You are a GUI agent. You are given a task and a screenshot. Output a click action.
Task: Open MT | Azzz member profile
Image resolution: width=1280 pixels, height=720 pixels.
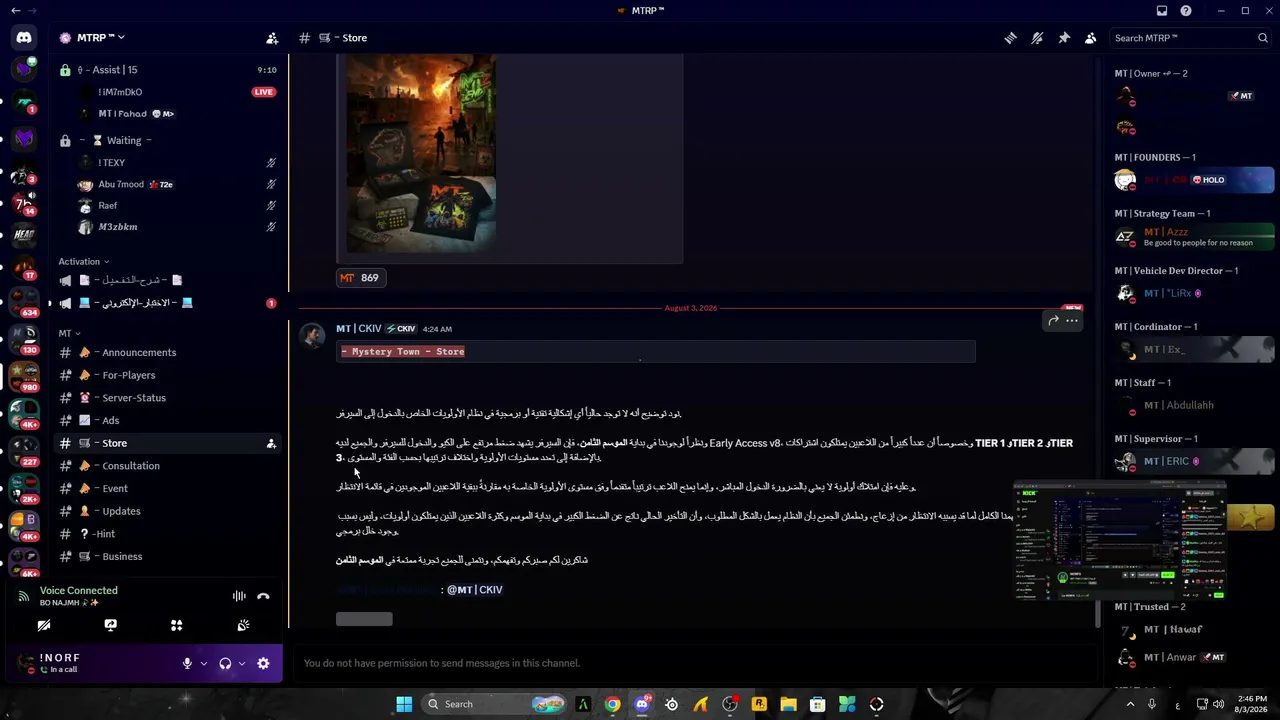click(1194, 237)
